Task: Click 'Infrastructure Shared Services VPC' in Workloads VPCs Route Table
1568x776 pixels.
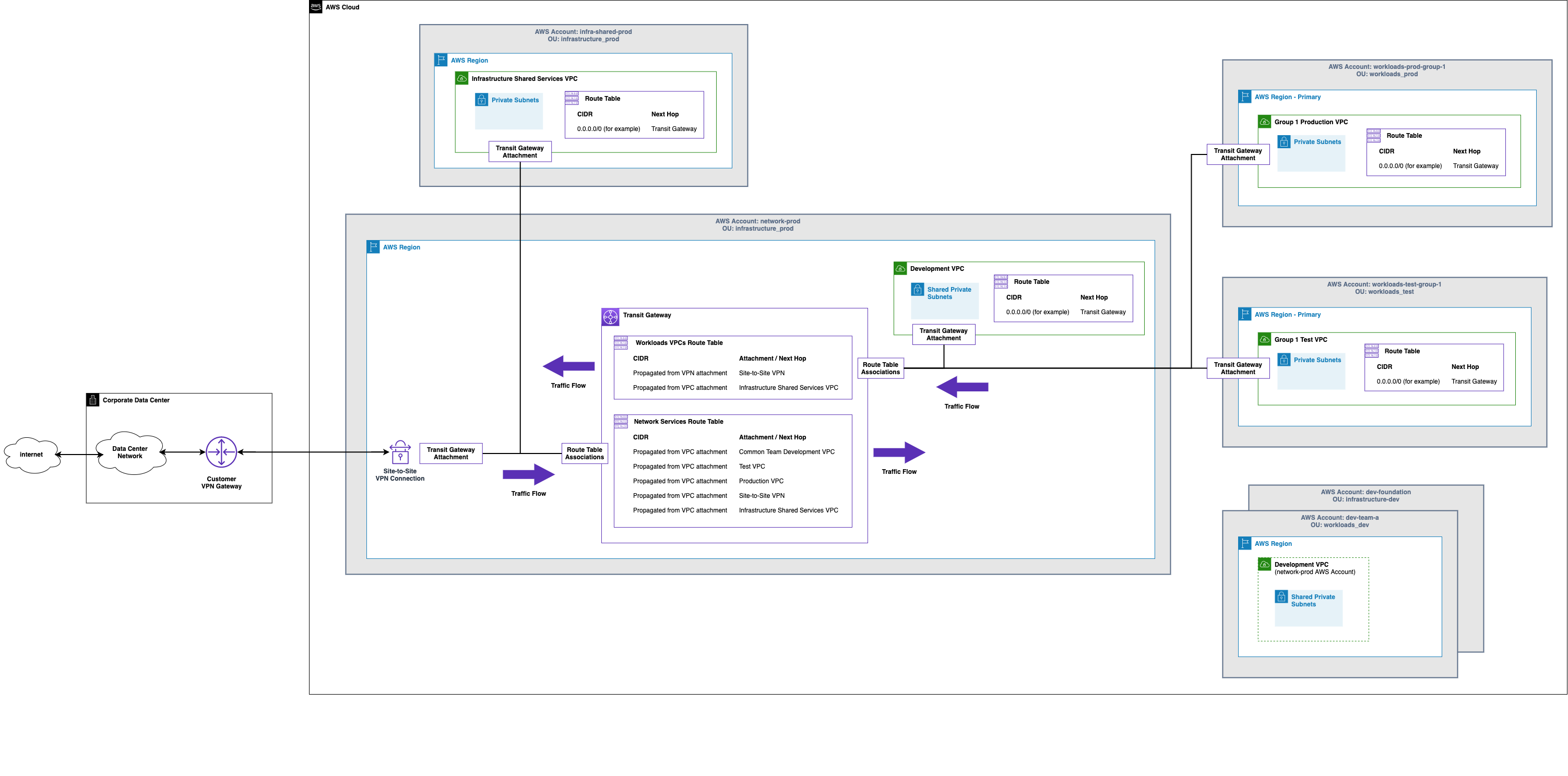Action: [x=788, y=388]
